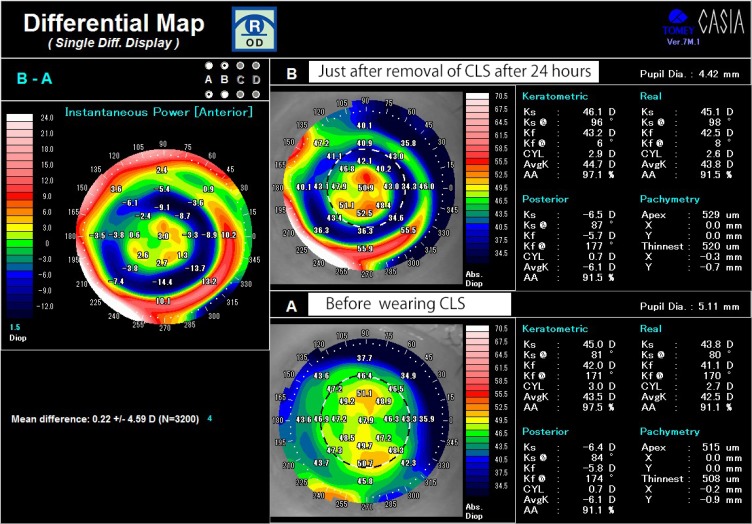Click the differential map color scale bar
Image resolution: width=752 pixels, height=524 pixels.
(x=20, y=216)
